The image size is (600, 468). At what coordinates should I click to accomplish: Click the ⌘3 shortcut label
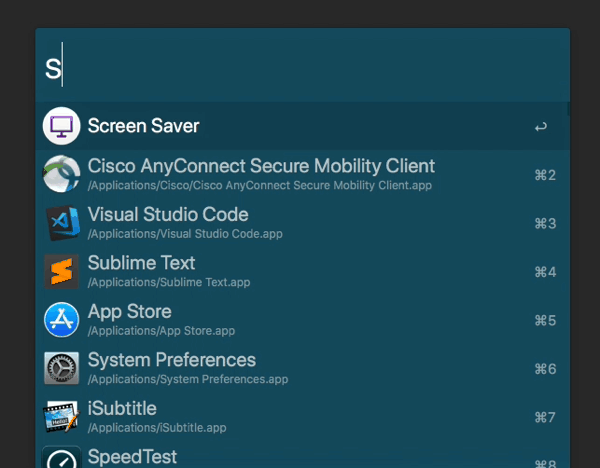click(x=545, y=223)
